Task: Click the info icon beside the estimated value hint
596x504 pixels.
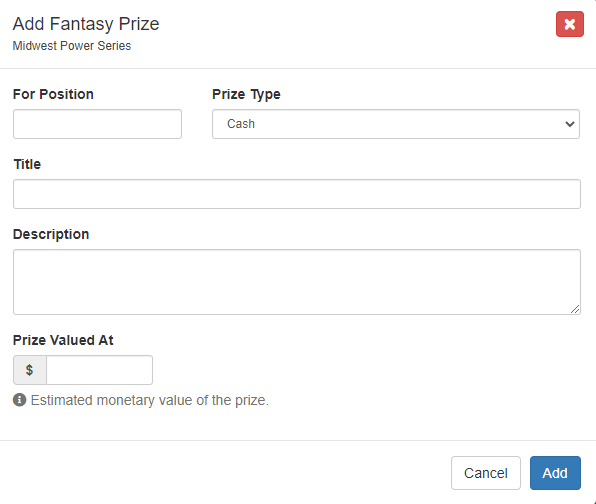Action: (19, 400)
